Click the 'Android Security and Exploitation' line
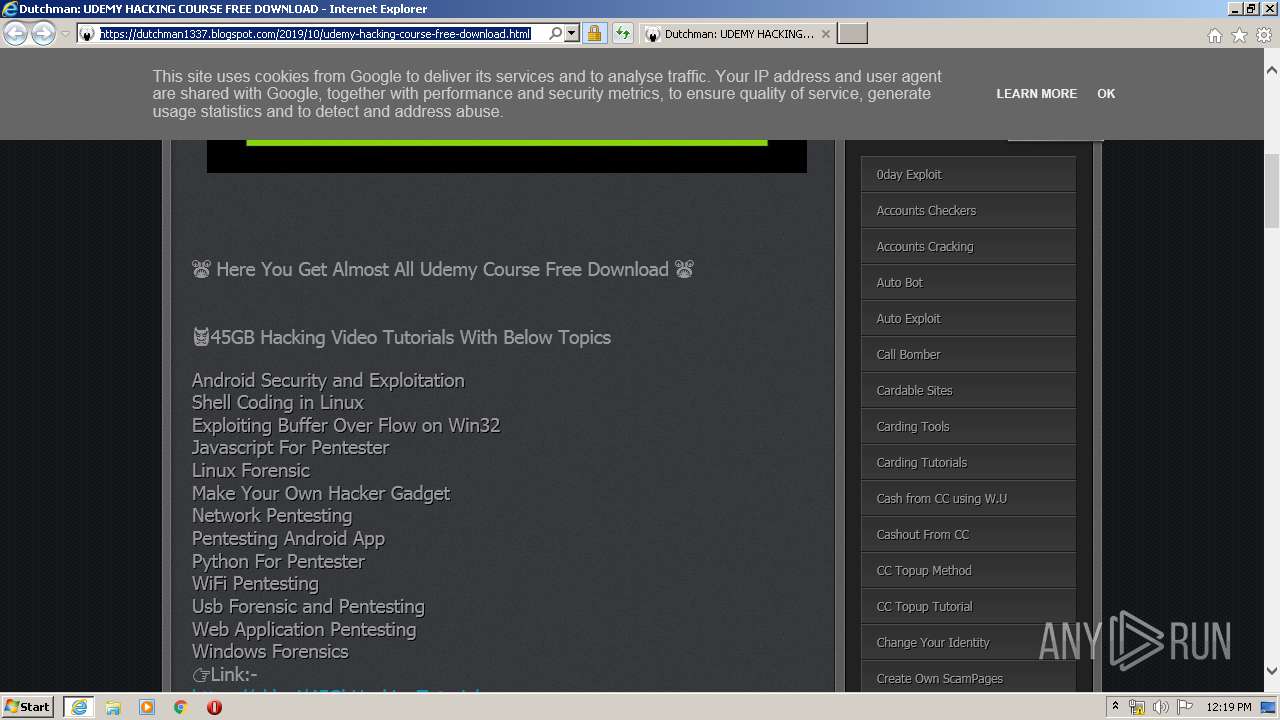The width and height of the screenshot is (1280, 720). pyautogui.click(x=328, y=380)
